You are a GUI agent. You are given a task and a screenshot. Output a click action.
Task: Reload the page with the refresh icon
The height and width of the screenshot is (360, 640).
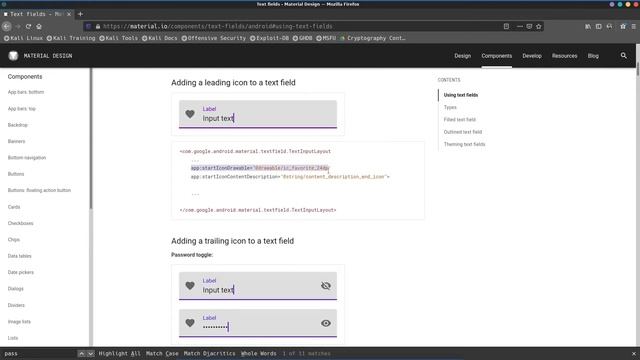28,26
